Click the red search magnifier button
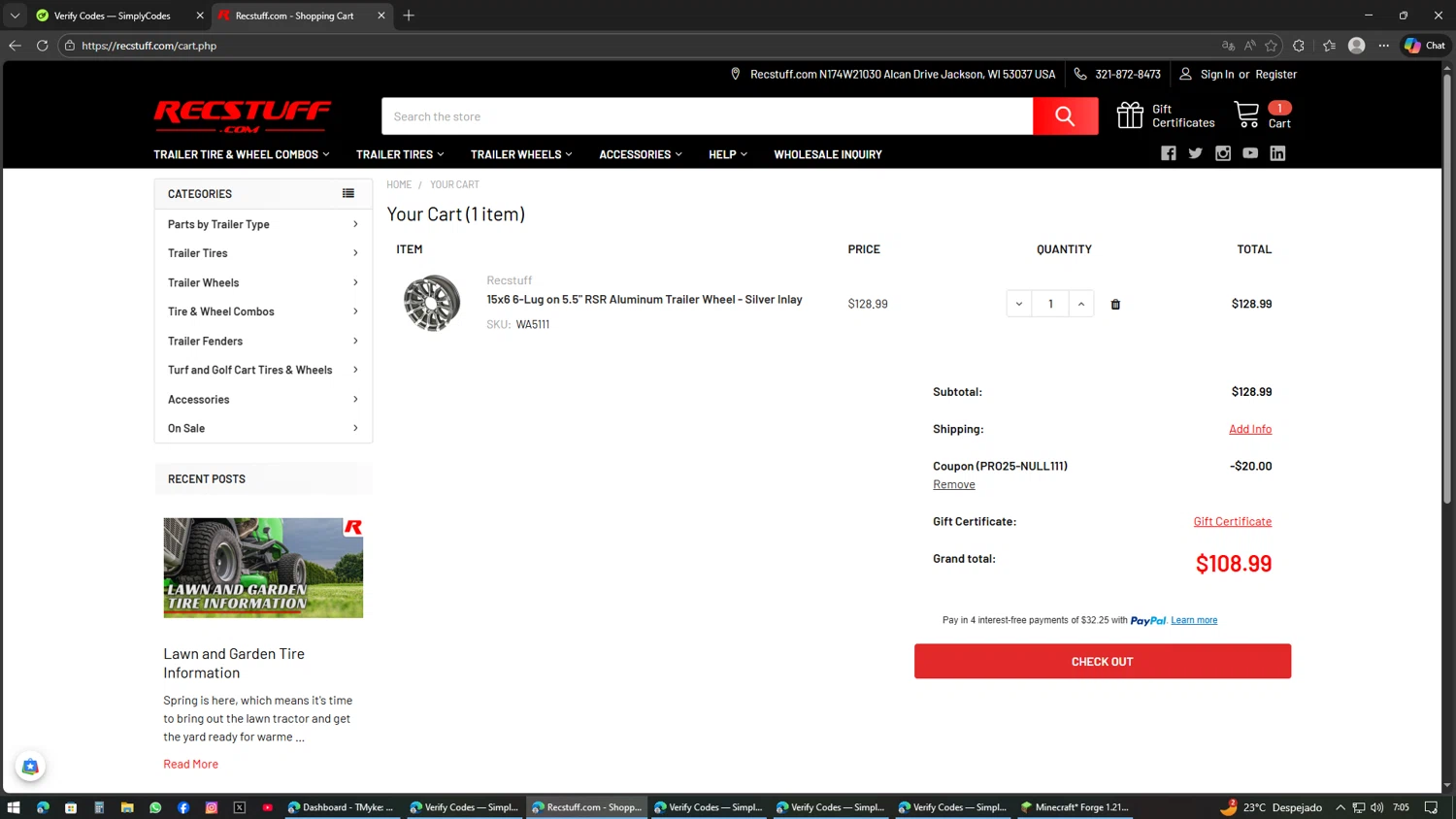This screenshot has width=1456, height=819. click(1065, 116)
